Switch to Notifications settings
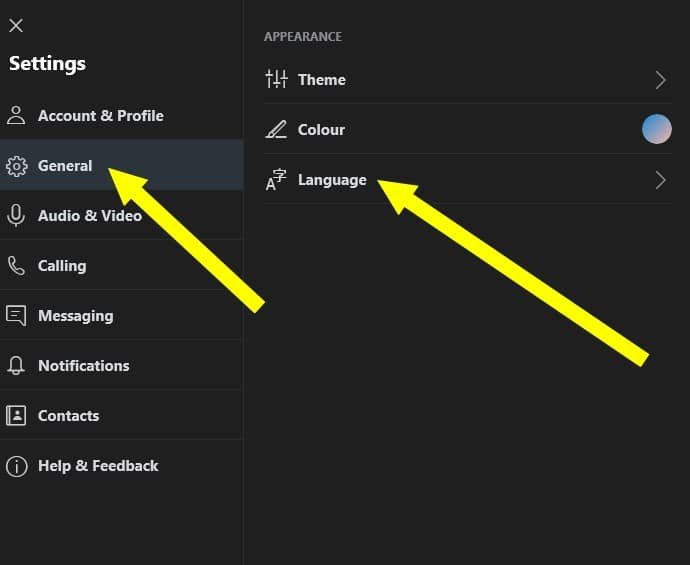Viewport: 690px width, 565px height. click(x=121, y=365)
